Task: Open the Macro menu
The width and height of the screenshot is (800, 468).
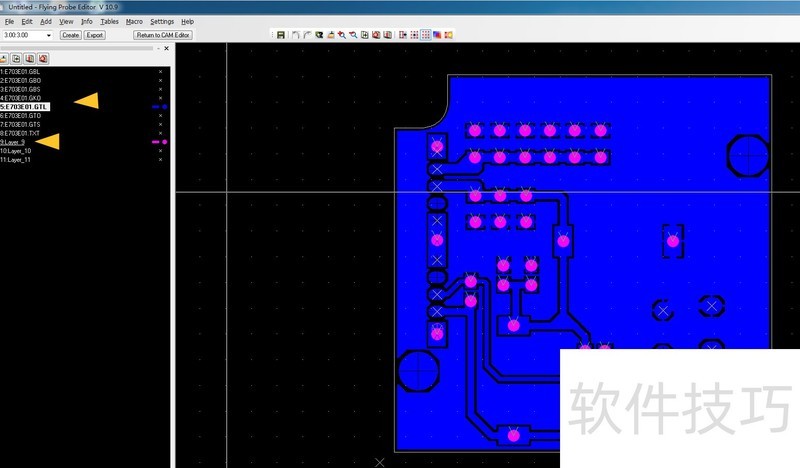Action: pos(134,21)
